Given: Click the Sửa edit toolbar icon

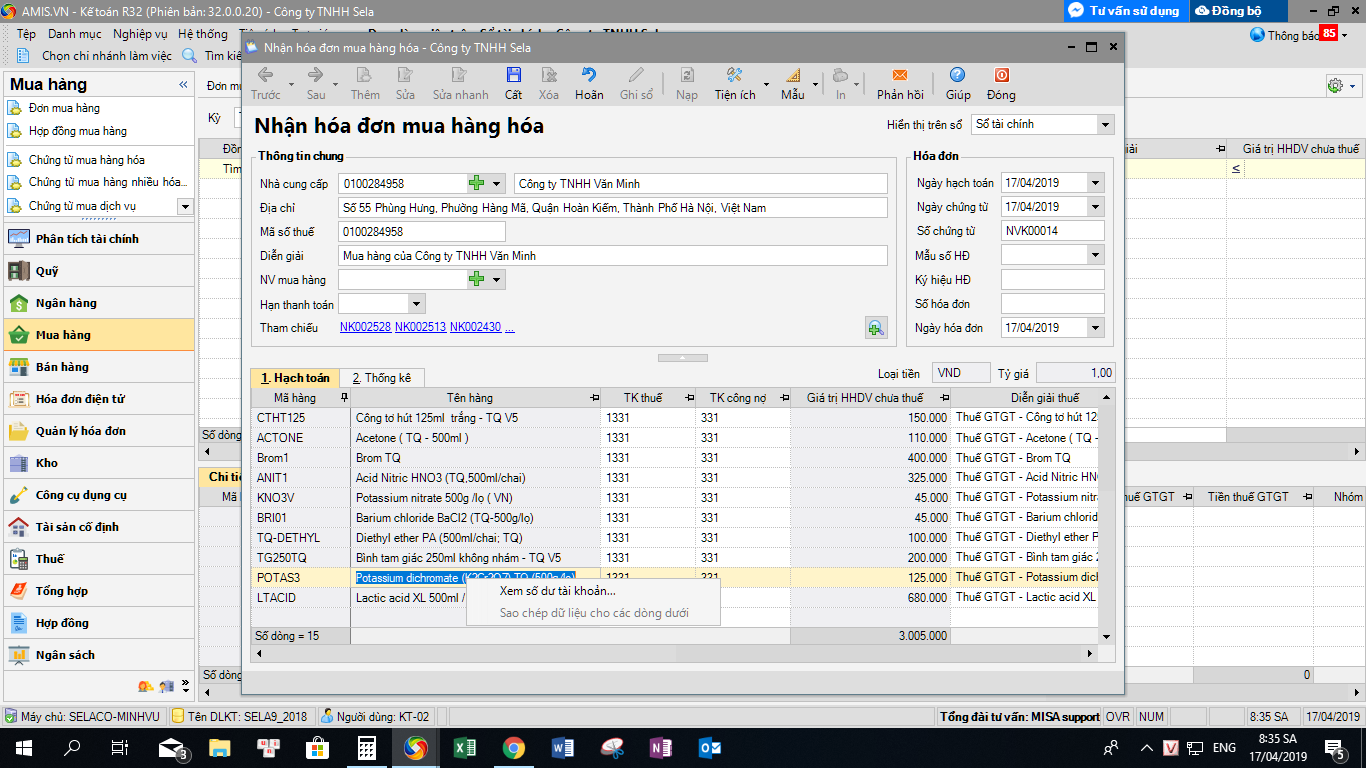Looking at the screenshot, I should click(405, 75).
